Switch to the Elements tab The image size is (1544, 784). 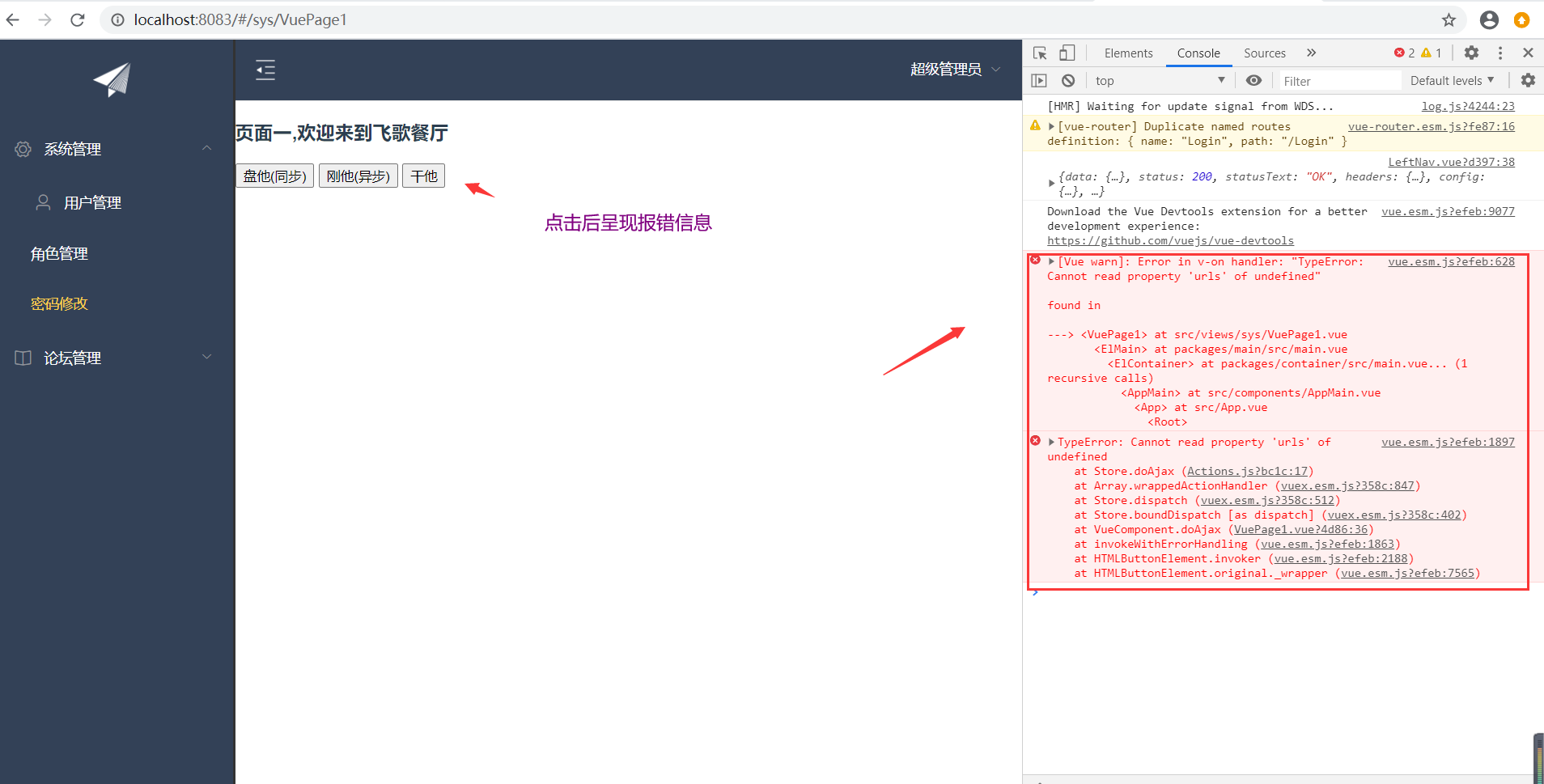coord(1128,53)
